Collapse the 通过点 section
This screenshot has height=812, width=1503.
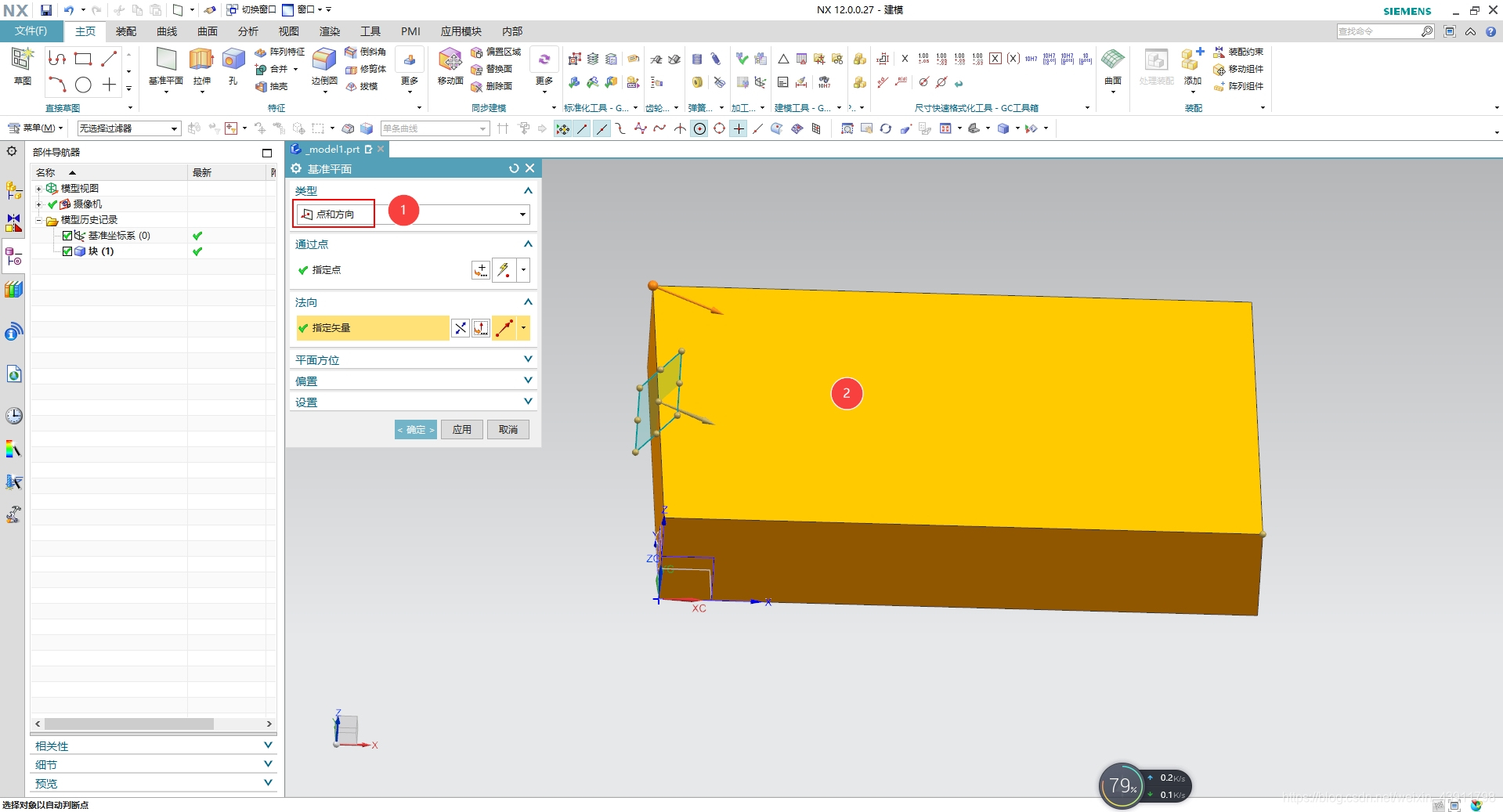[x=528, y=244]
